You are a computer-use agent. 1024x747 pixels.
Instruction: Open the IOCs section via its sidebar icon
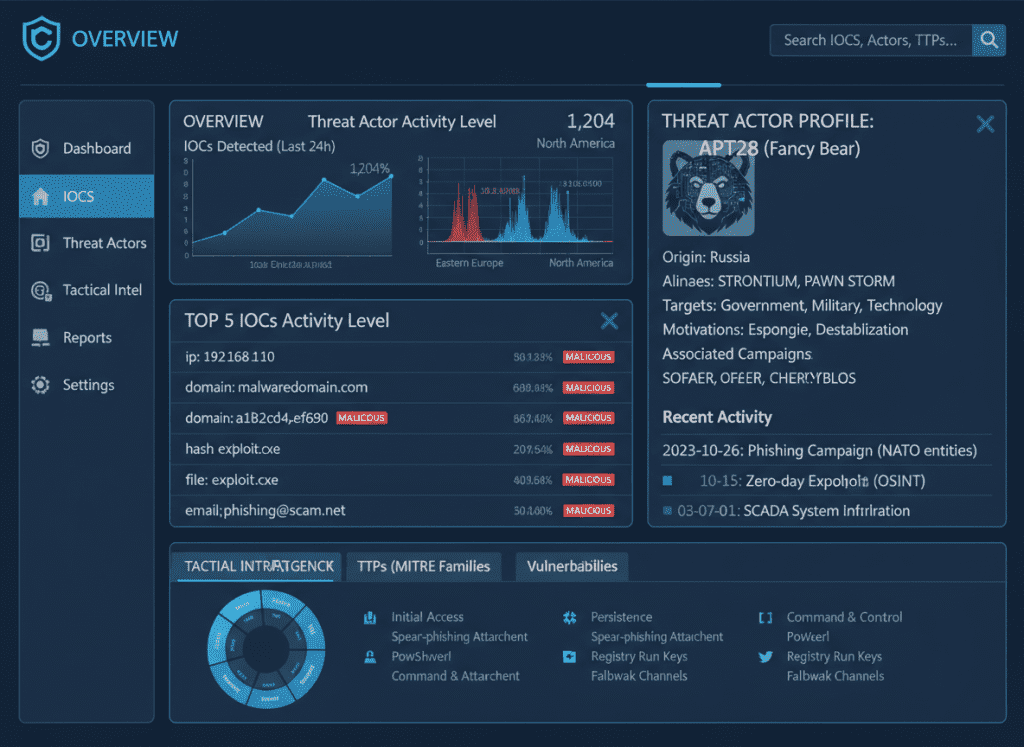41,196
